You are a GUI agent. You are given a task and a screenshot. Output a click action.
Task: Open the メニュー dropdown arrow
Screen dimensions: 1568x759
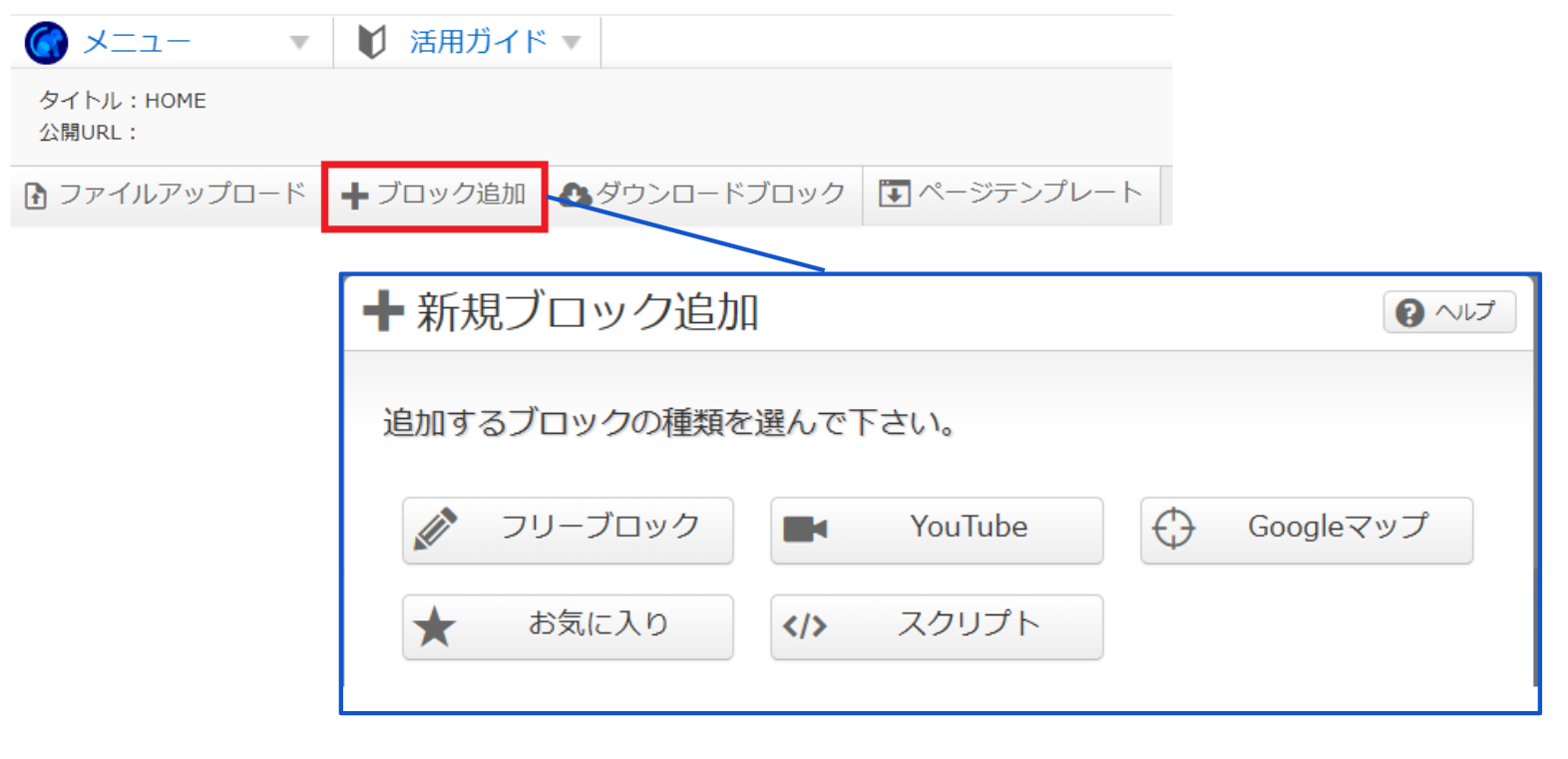point(299,43)
